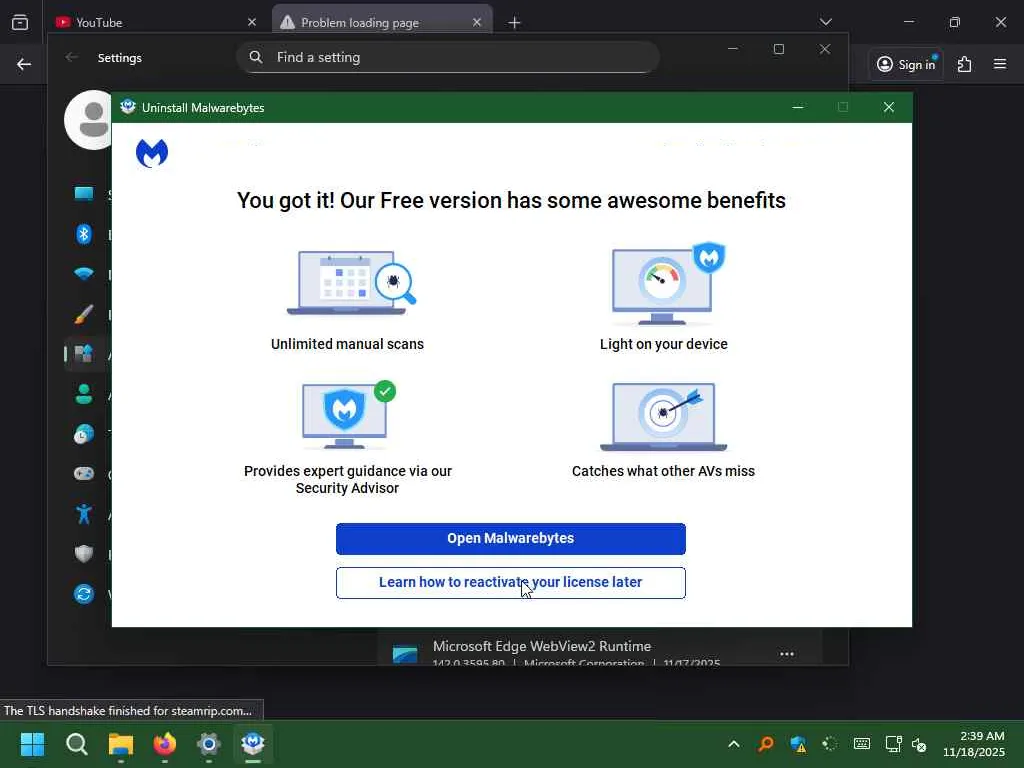Click the Catches what other AVs miss illustration

(x=664, y=417)
